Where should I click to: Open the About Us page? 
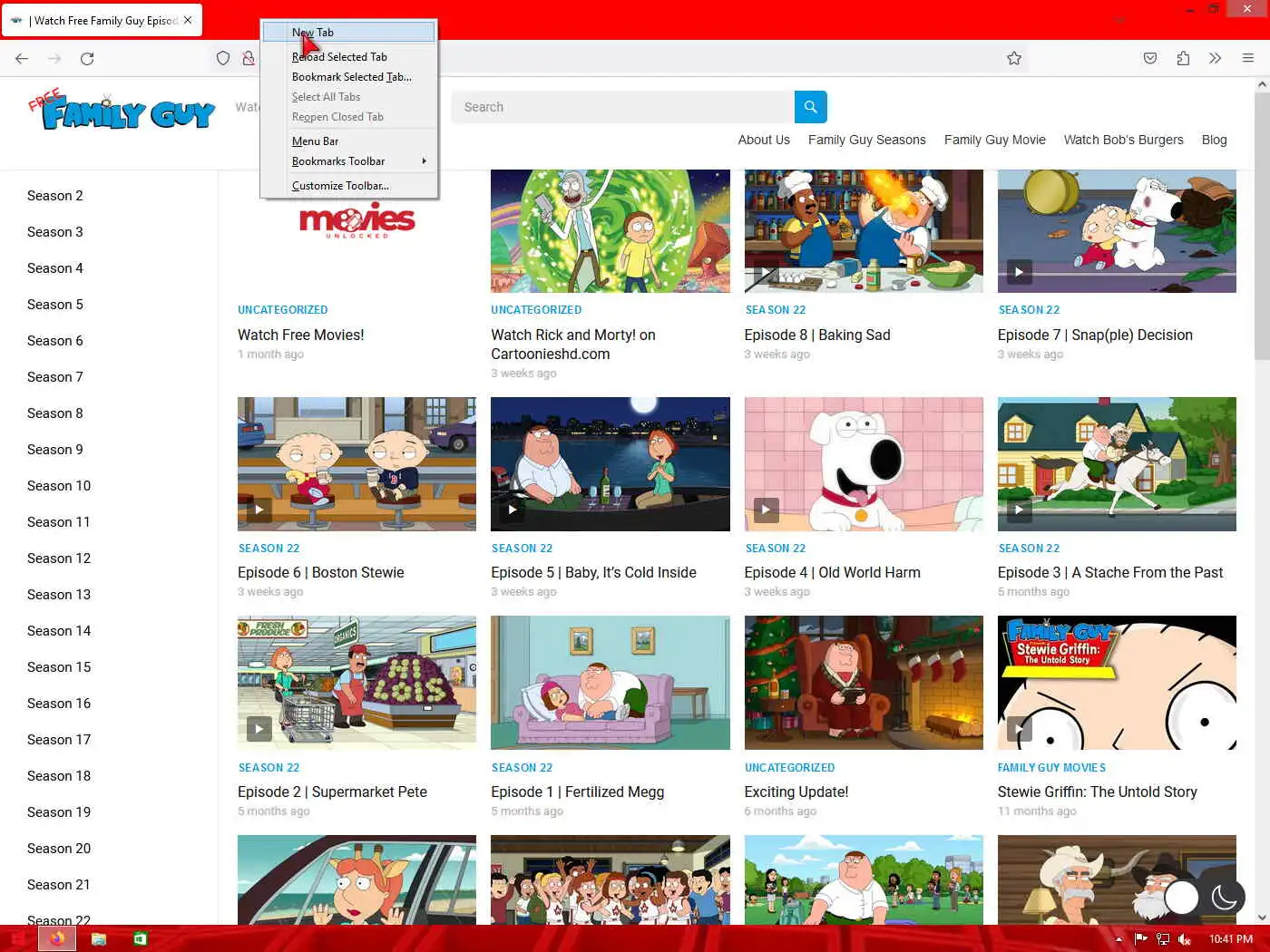click(x=764, y=140)
